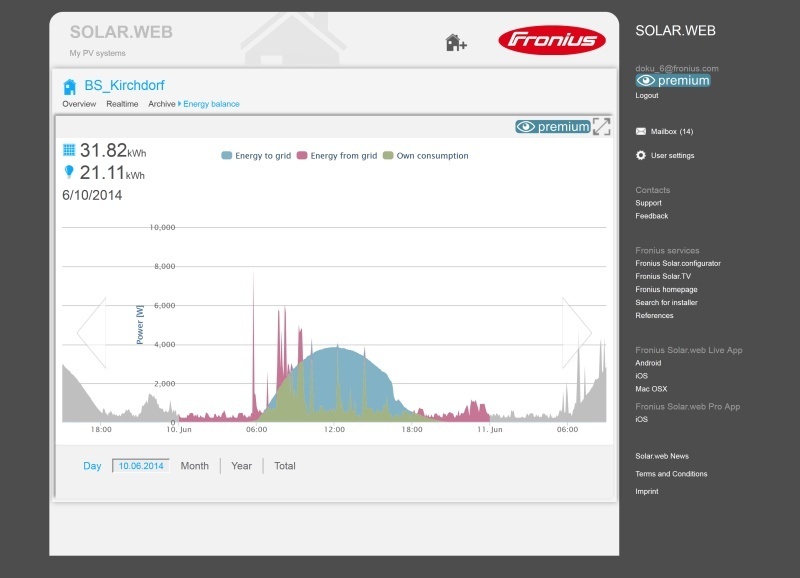Click the SOLAR.WEB header title
This screenshot has height=578, width=800.
pos(121,32)
